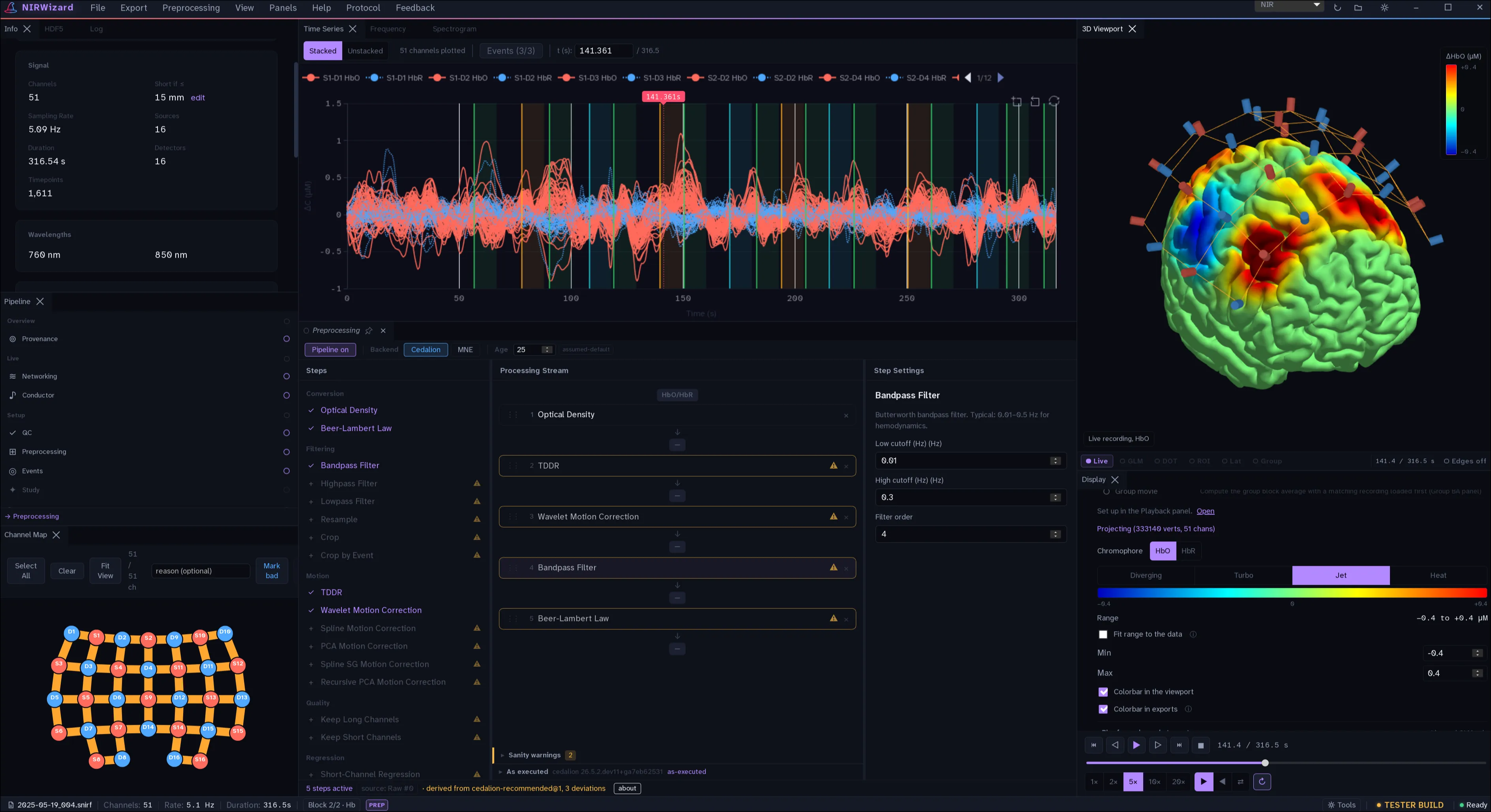
Task: Adjust the Age value stepper
Action: coord(546,349)
